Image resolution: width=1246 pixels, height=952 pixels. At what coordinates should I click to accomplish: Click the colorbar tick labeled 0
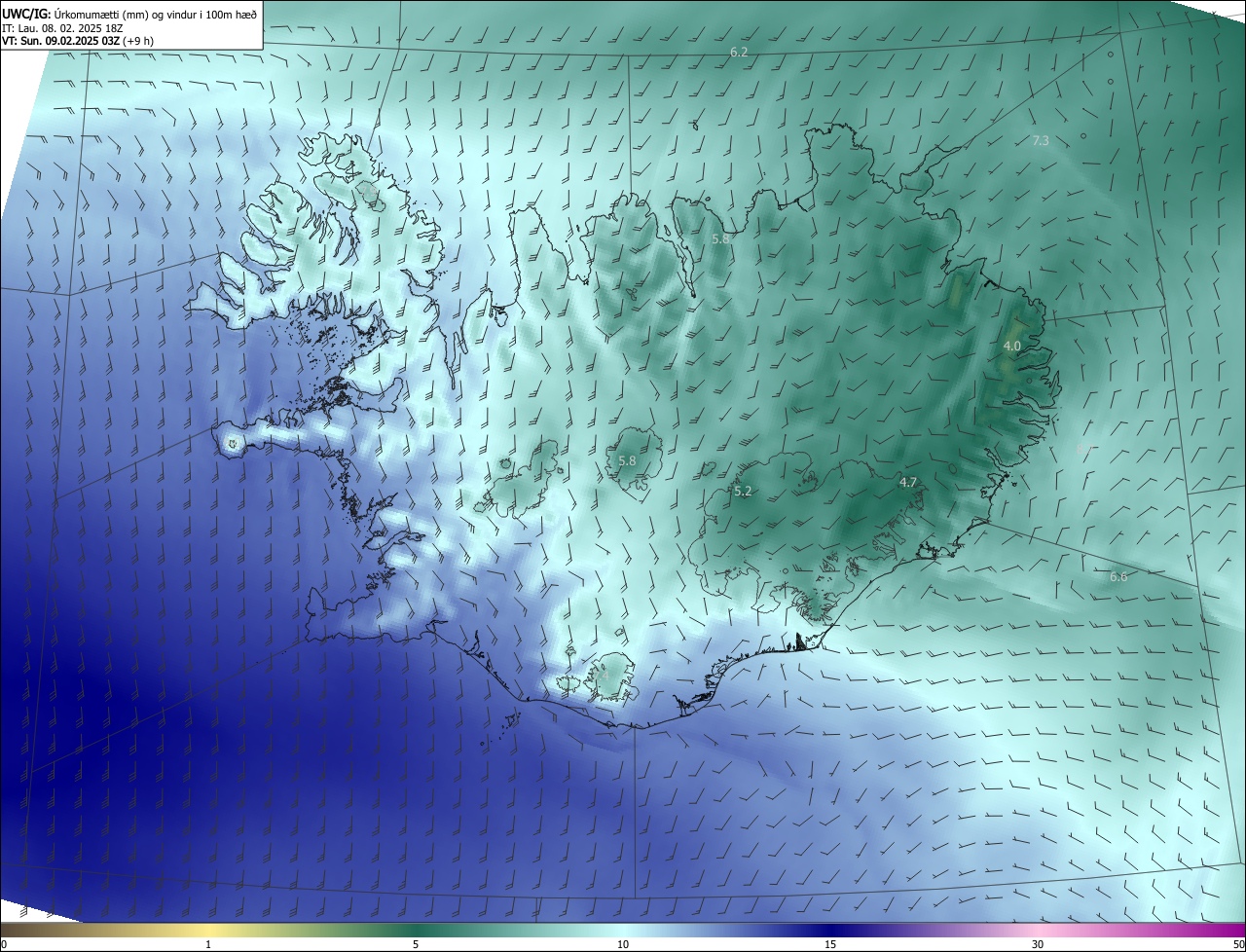tap(4, 944)
